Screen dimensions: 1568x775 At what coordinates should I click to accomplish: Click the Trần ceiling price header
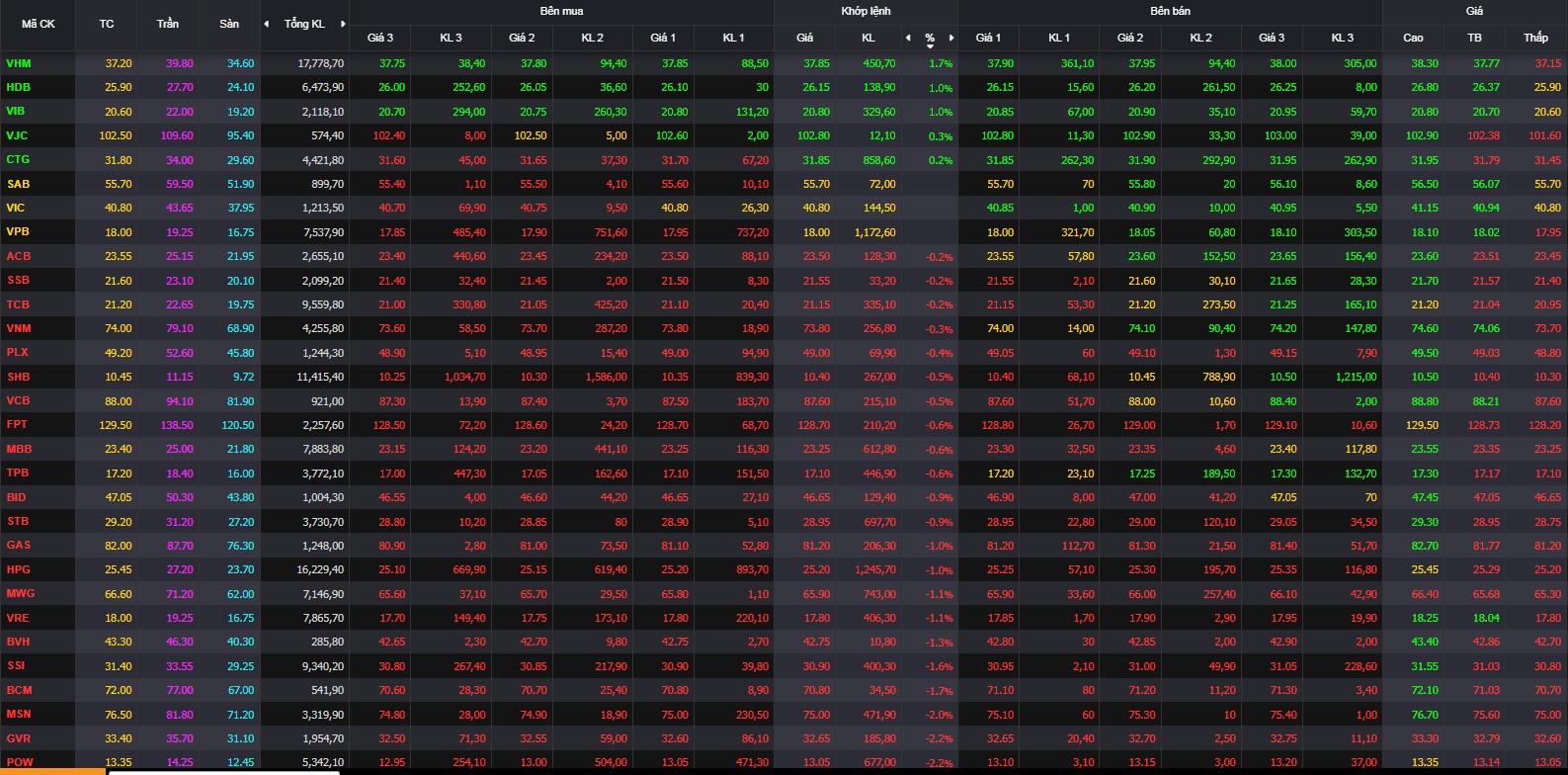[x=168, y=24]
